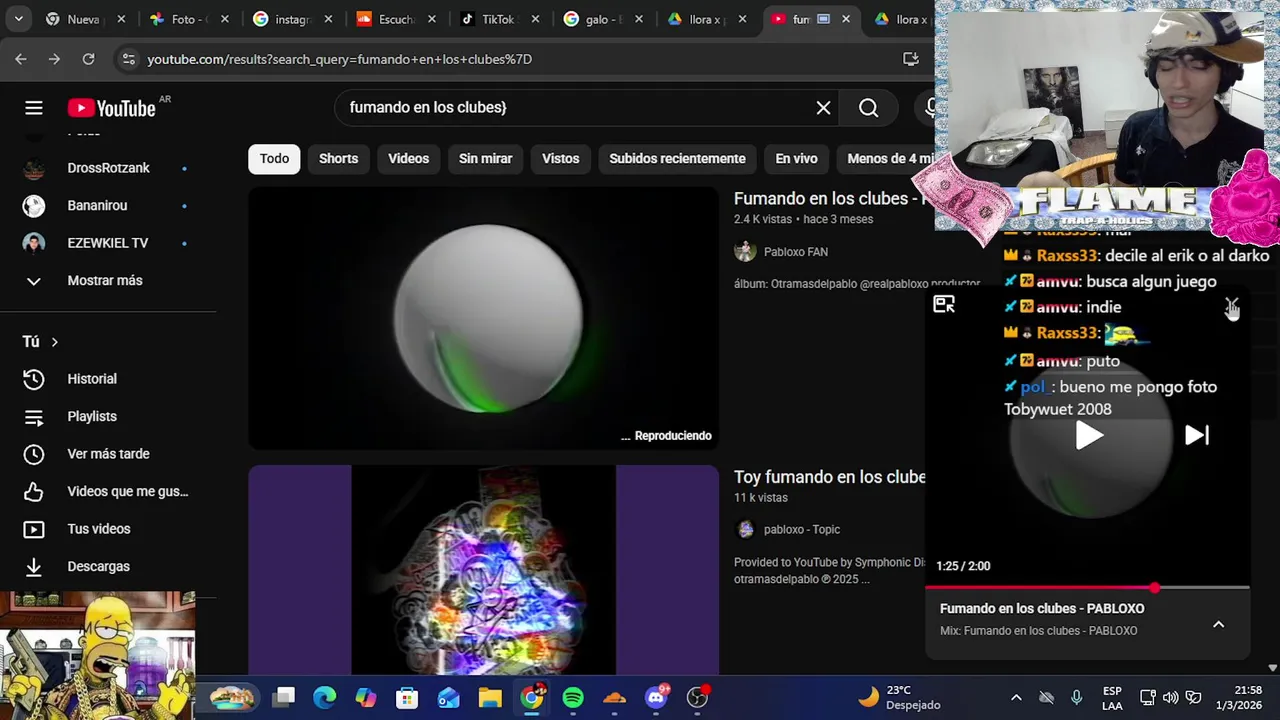The height and width of the screenshot is (720, 1280).
Task: Open the Toy fumando en los clubes title
Action: tap(830, 477)
